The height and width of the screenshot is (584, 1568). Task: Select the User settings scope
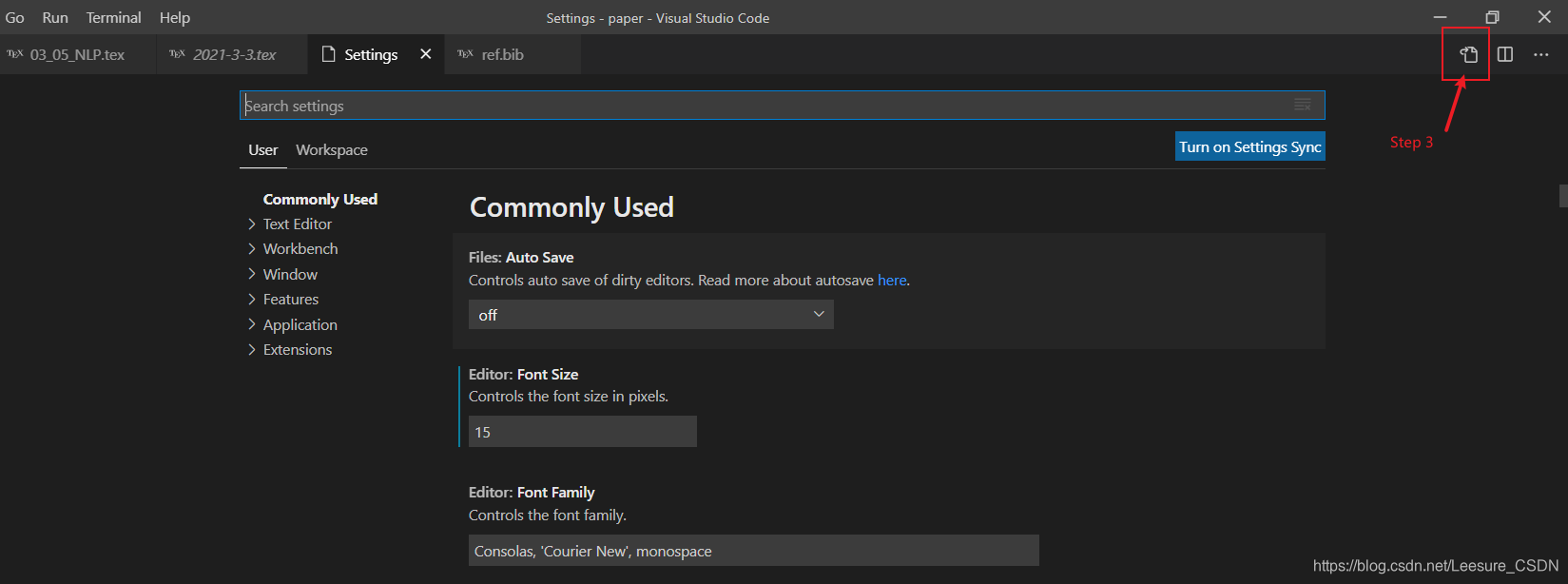tap(263, 150)
